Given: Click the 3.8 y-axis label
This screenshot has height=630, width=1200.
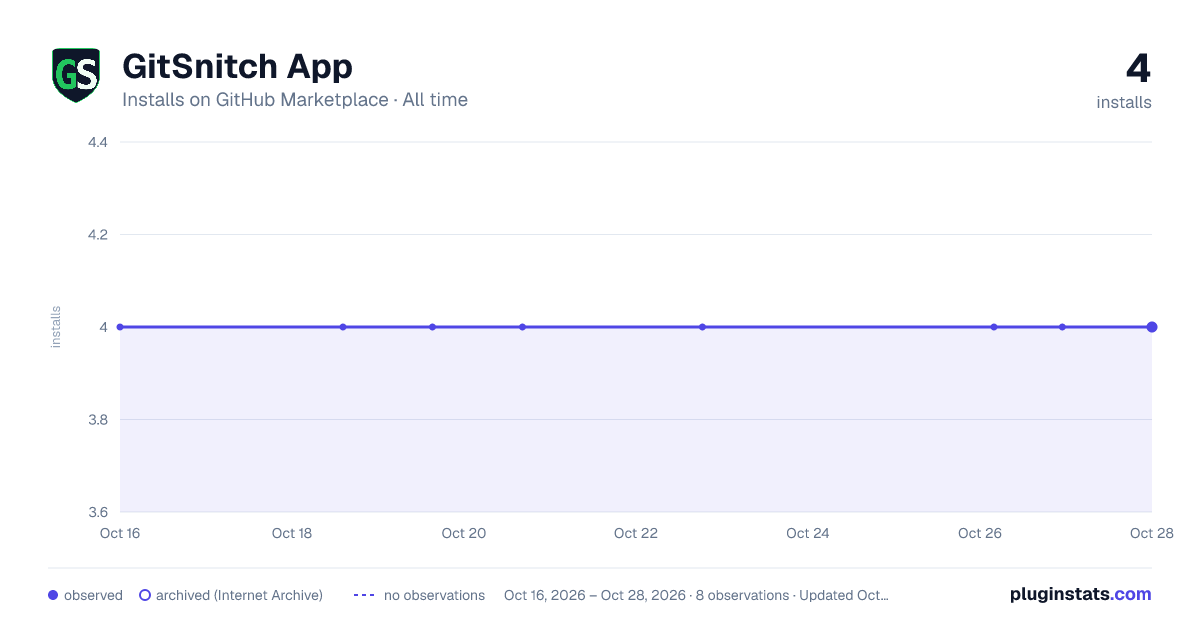Looking at the screenshot, I should coord(98,420).
